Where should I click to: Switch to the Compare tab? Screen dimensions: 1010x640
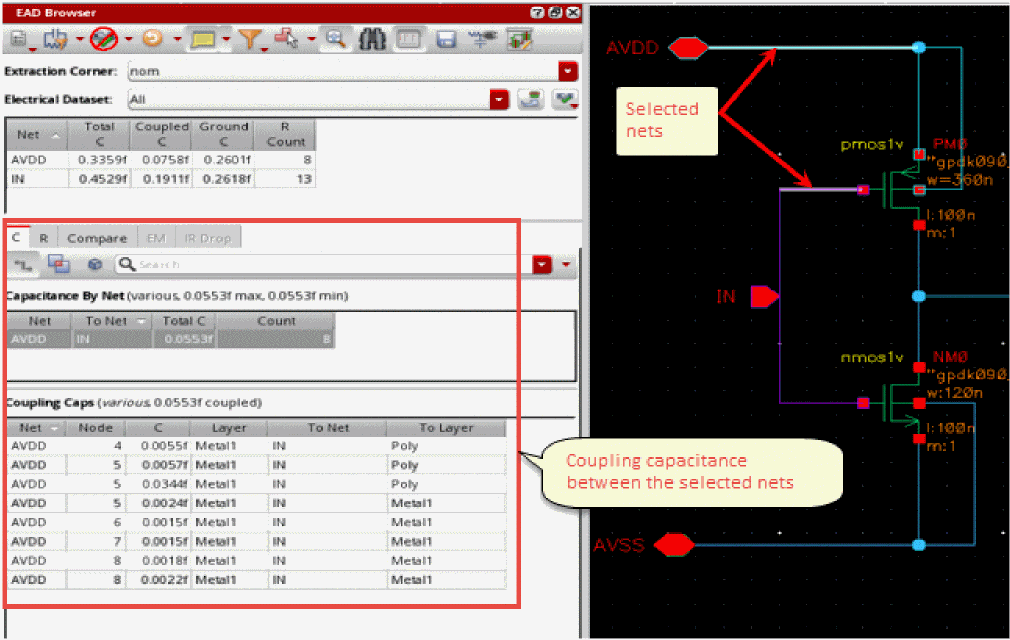pyautogui.click(x=97, y=238)
